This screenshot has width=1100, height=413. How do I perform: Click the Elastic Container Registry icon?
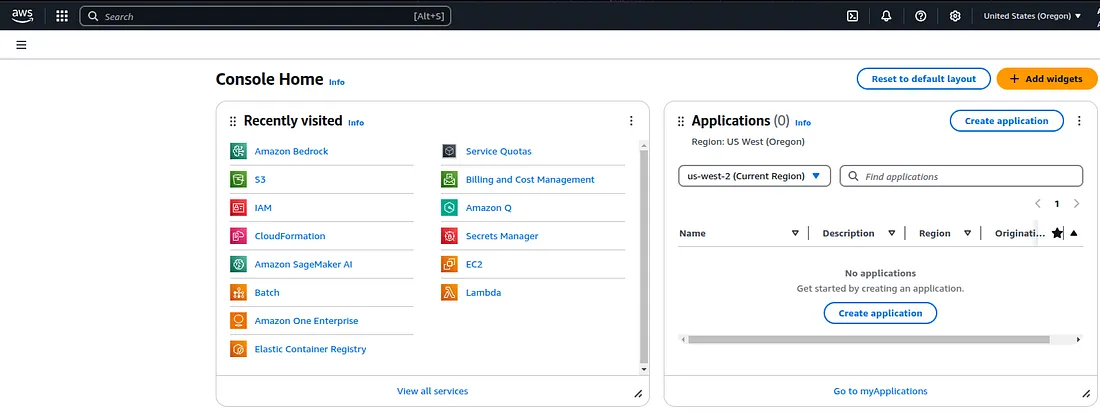click(239, 348)
